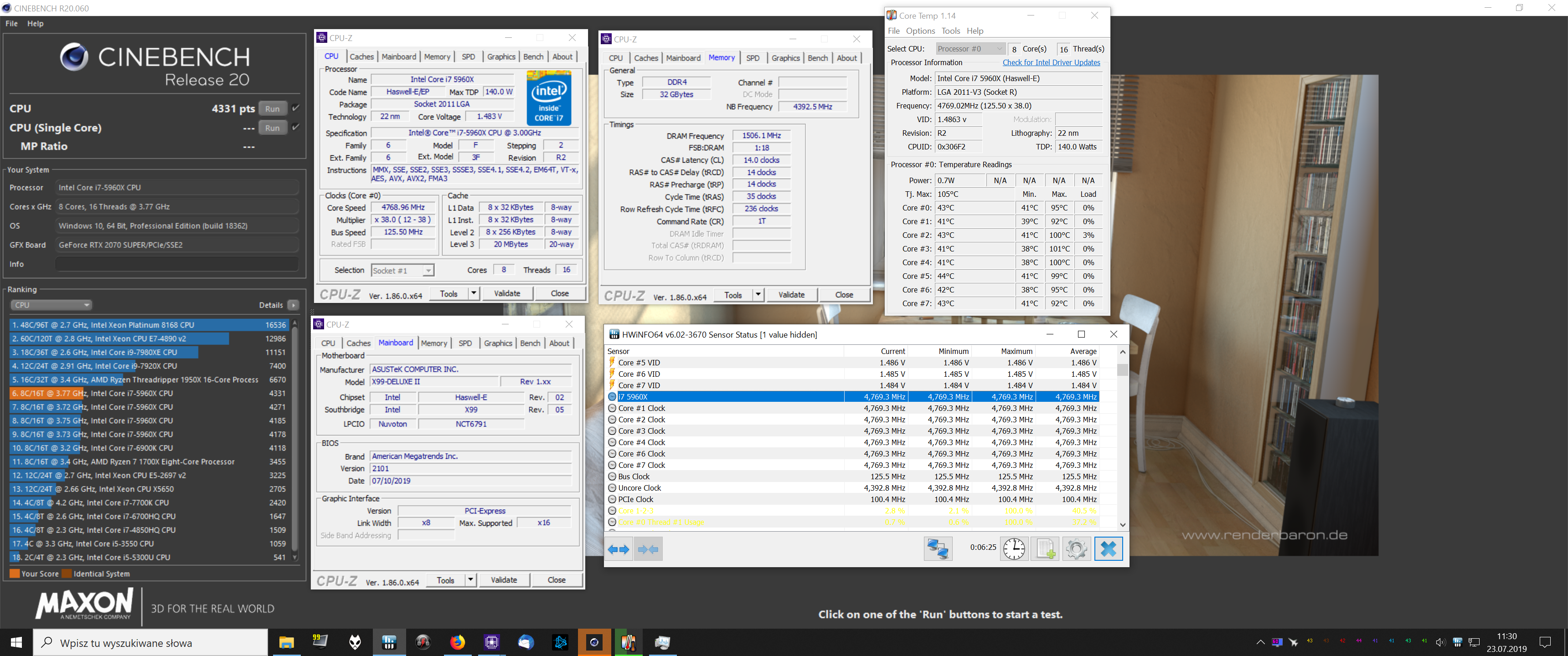This screenshot has height=656, width=1568.
Task: Click the Info field in Cinebench
Action: (176, 264)
